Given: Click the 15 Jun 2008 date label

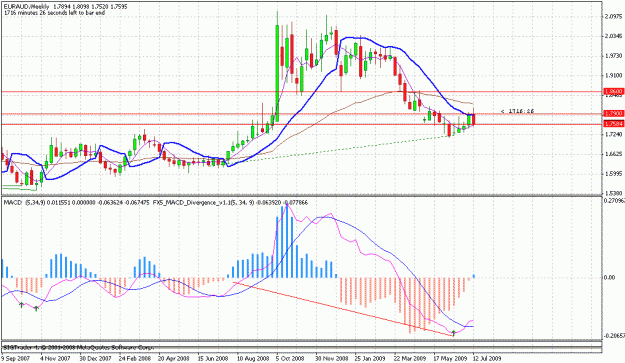Looking at the screenshot, I should [213, 358].
